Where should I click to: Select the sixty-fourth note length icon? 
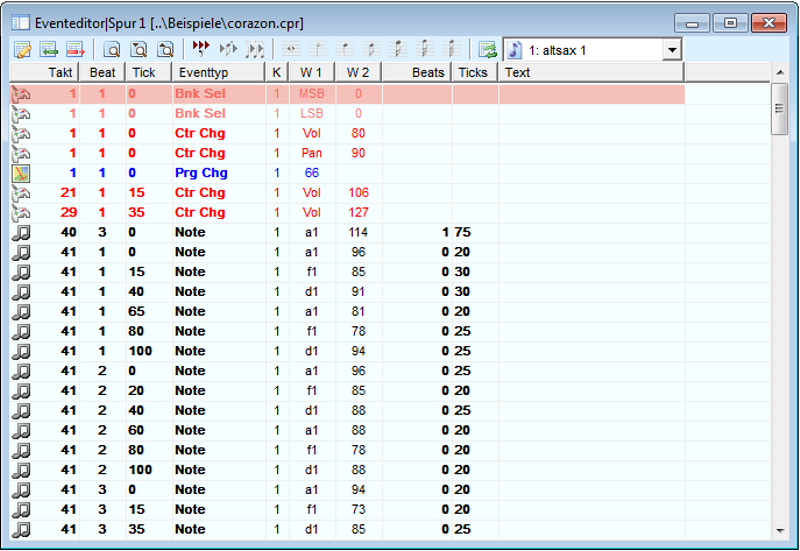coord(452,49)
